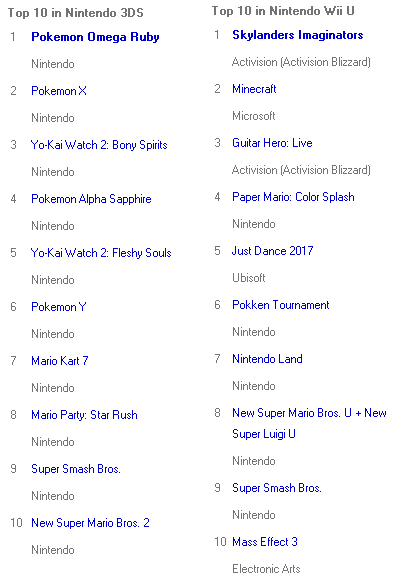Click the Mass Effect 3 link
The width and height of the screenshot is (419, 588).
(265, 542)
